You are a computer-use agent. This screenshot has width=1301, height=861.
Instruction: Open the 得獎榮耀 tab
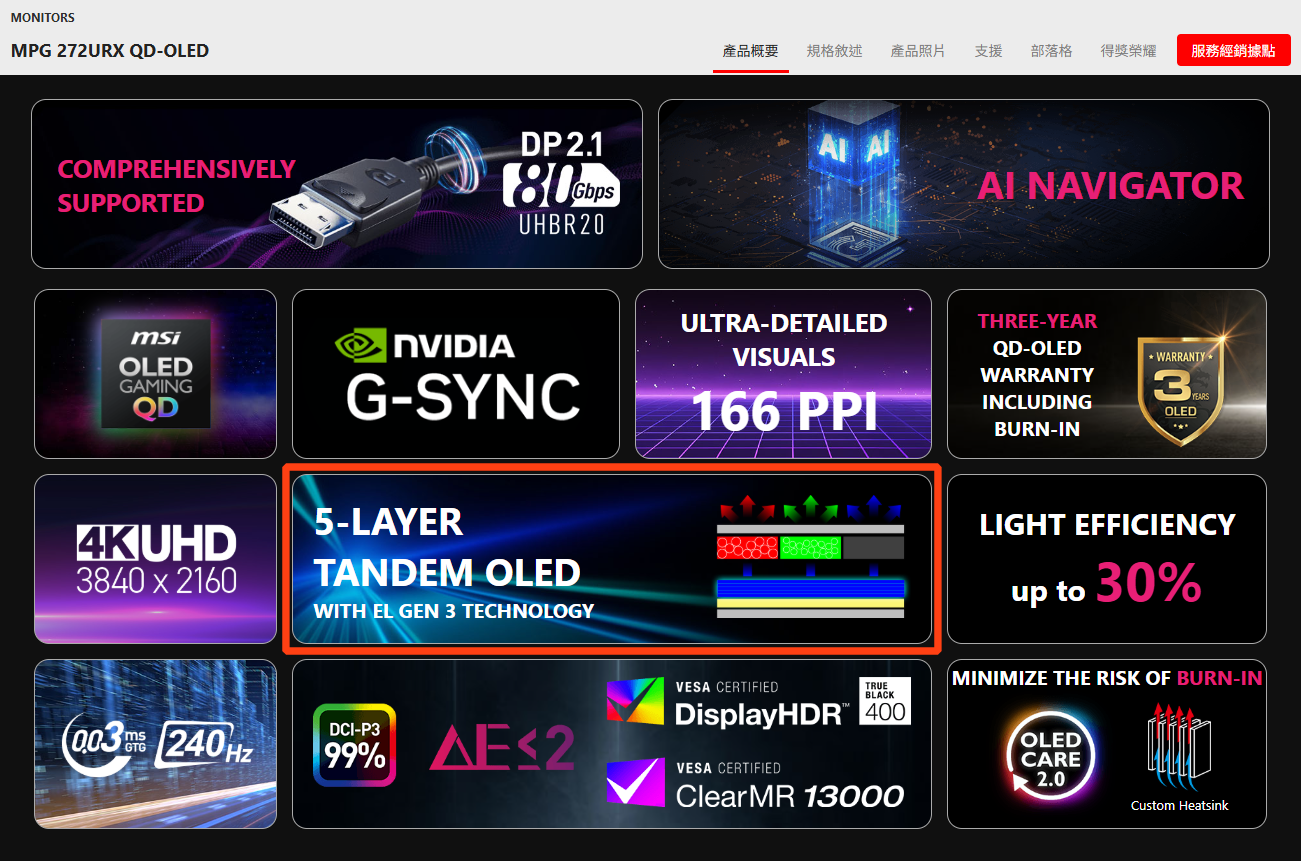[x=1127, y=51]
